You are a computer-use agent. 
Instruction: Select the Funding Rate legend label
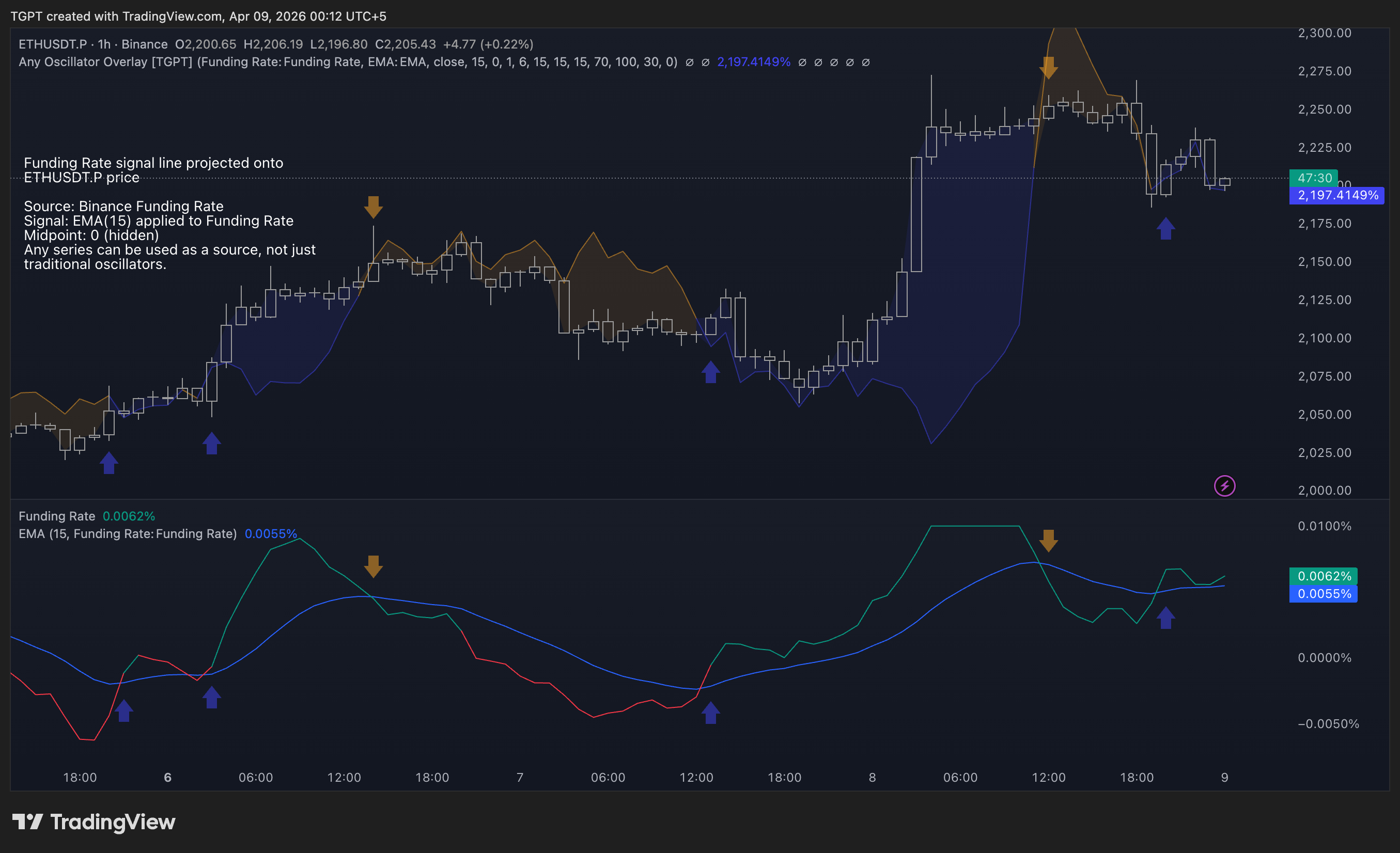[x=57, y=516]
